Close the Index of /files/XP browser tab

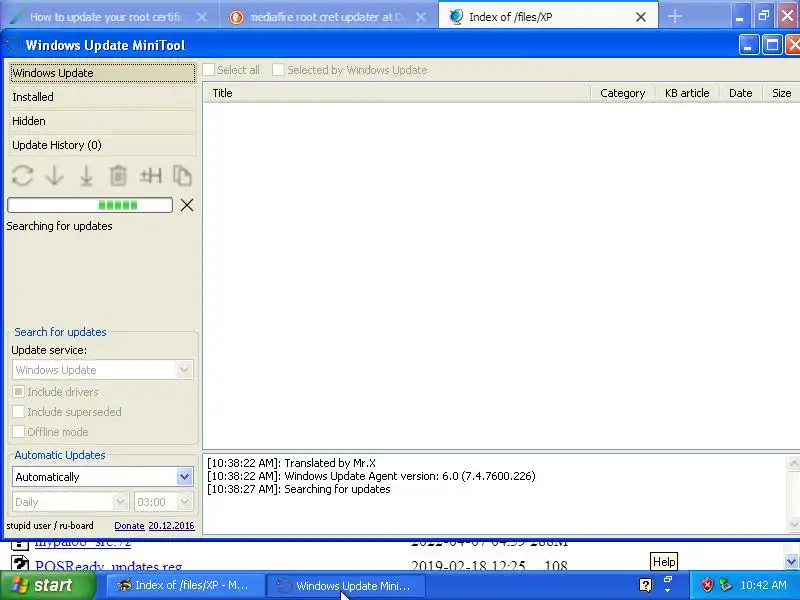point(641,17)
